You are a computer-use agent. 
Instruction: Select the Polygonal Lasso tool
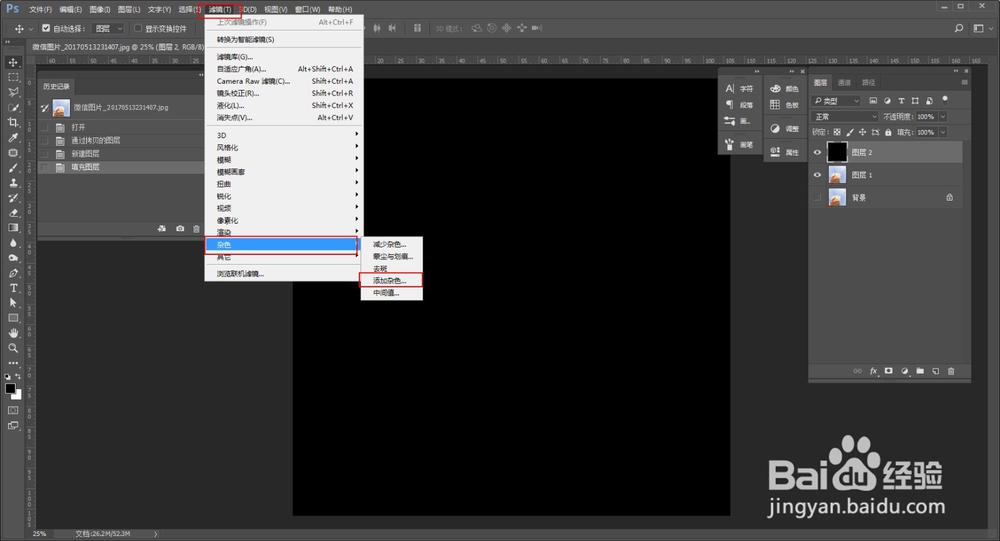13,93
